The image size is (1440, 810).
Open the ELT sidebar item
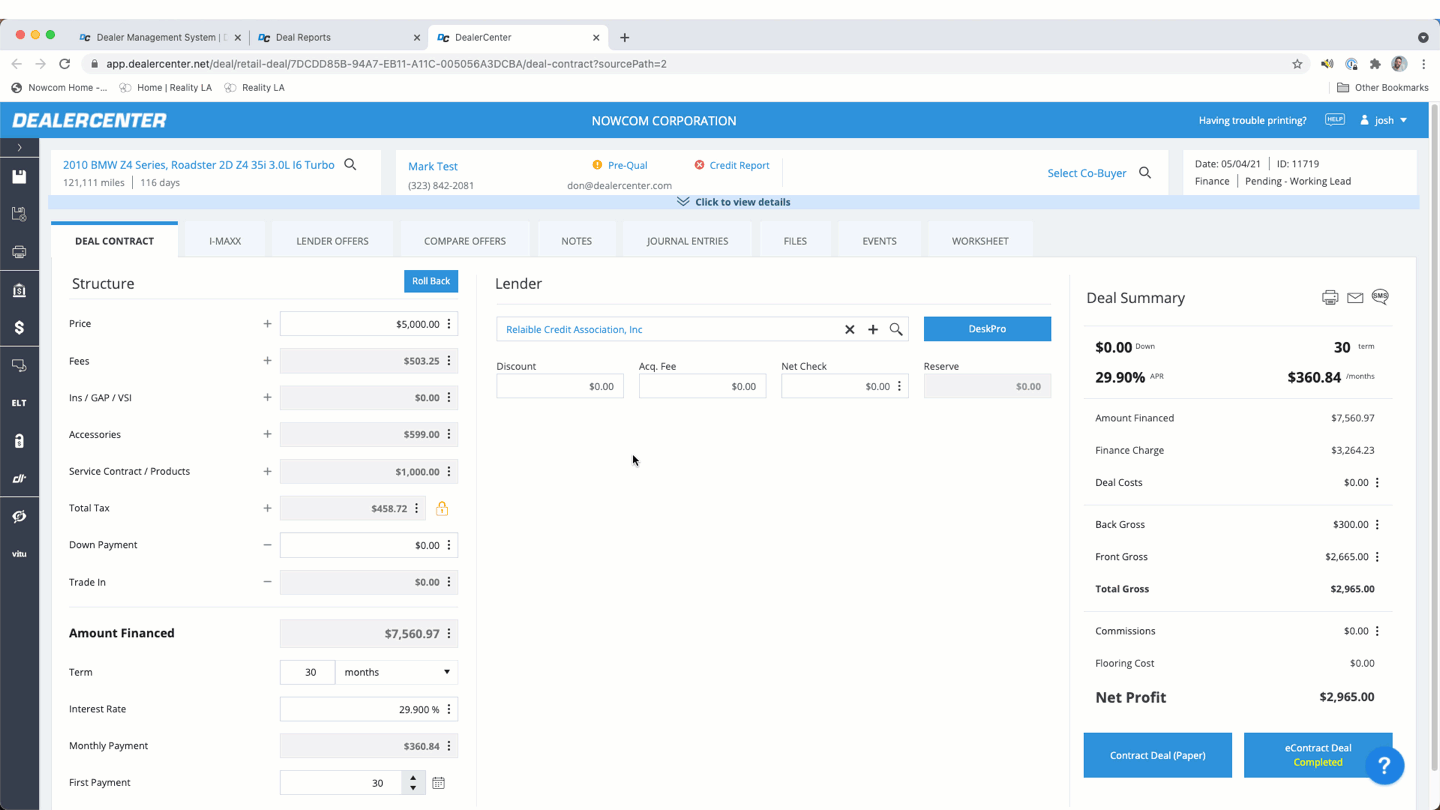(19, 403)
